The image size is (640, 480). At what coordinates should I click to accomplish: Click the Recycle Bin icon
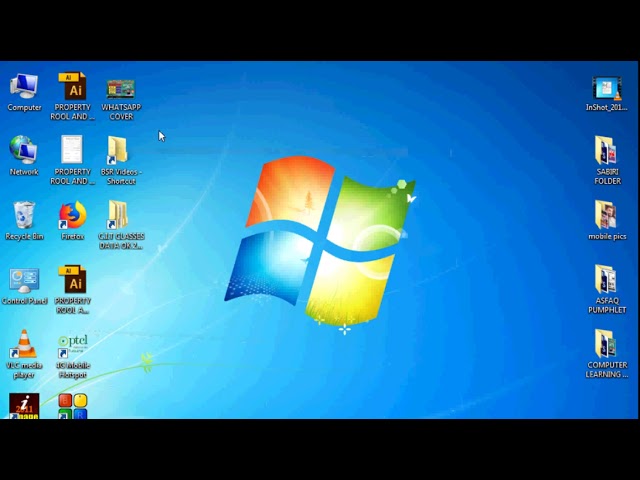coord(24,220)
